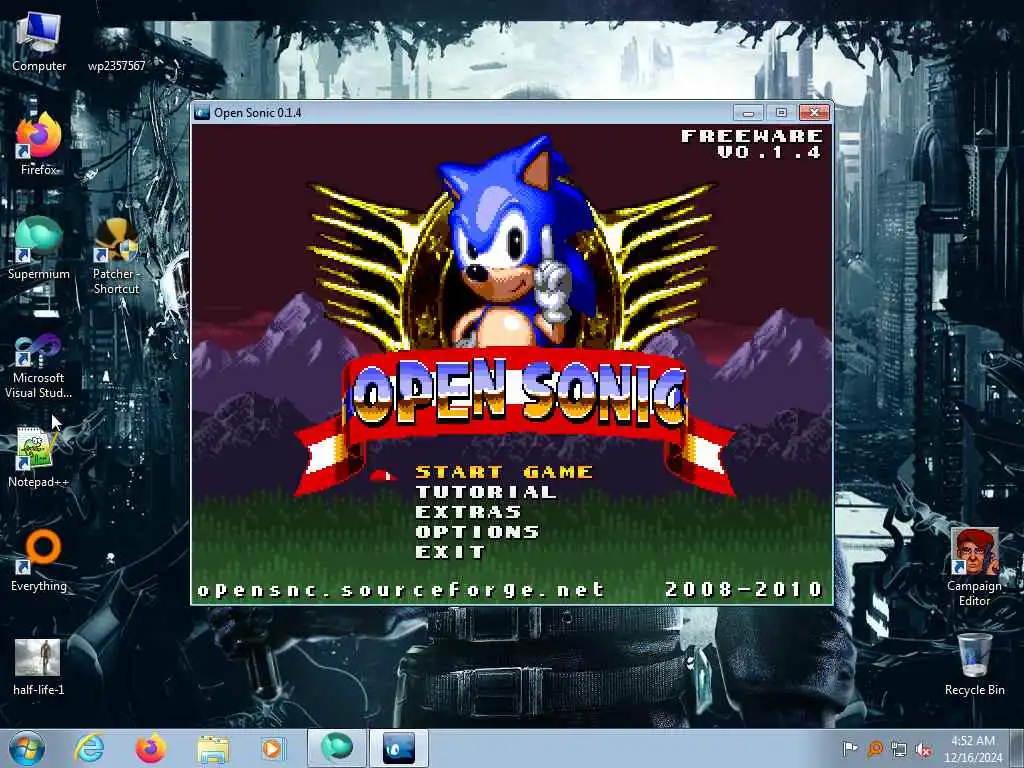The image size is (1024, 768).
Task: Open the Windows Start menu
Action: [27, 748]
